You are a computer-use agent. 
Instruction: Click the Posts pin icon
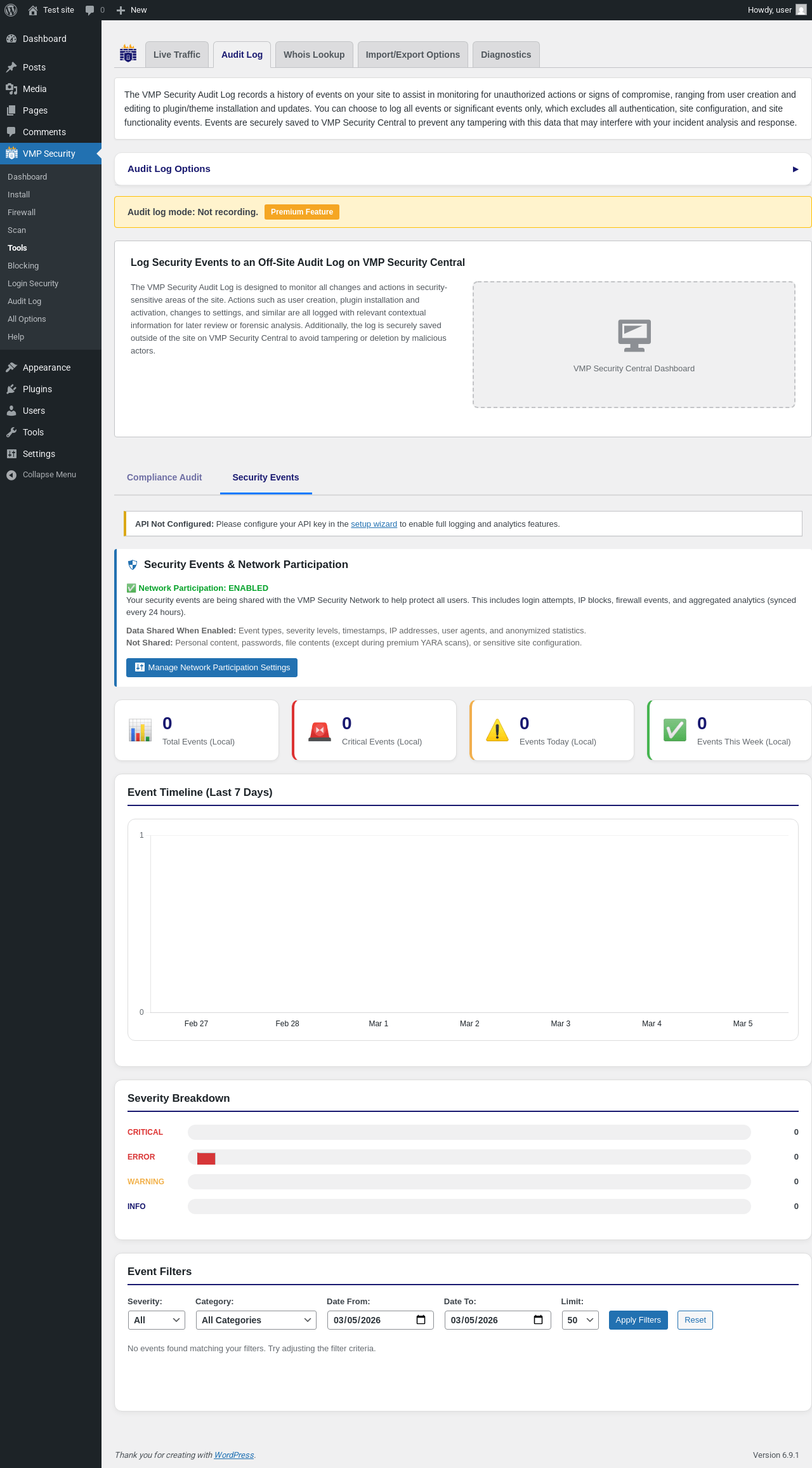[x=11, y=67]
